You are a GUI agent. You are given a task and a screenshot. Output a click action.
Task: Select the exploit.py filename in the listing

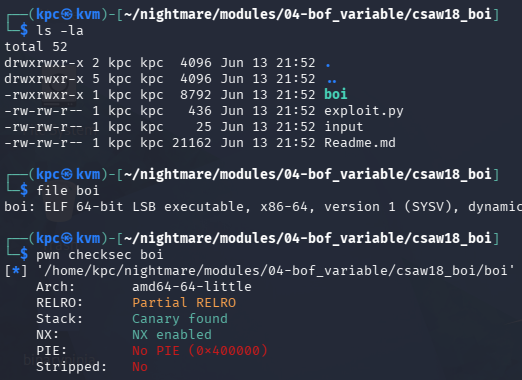click(x=364, y=111)
